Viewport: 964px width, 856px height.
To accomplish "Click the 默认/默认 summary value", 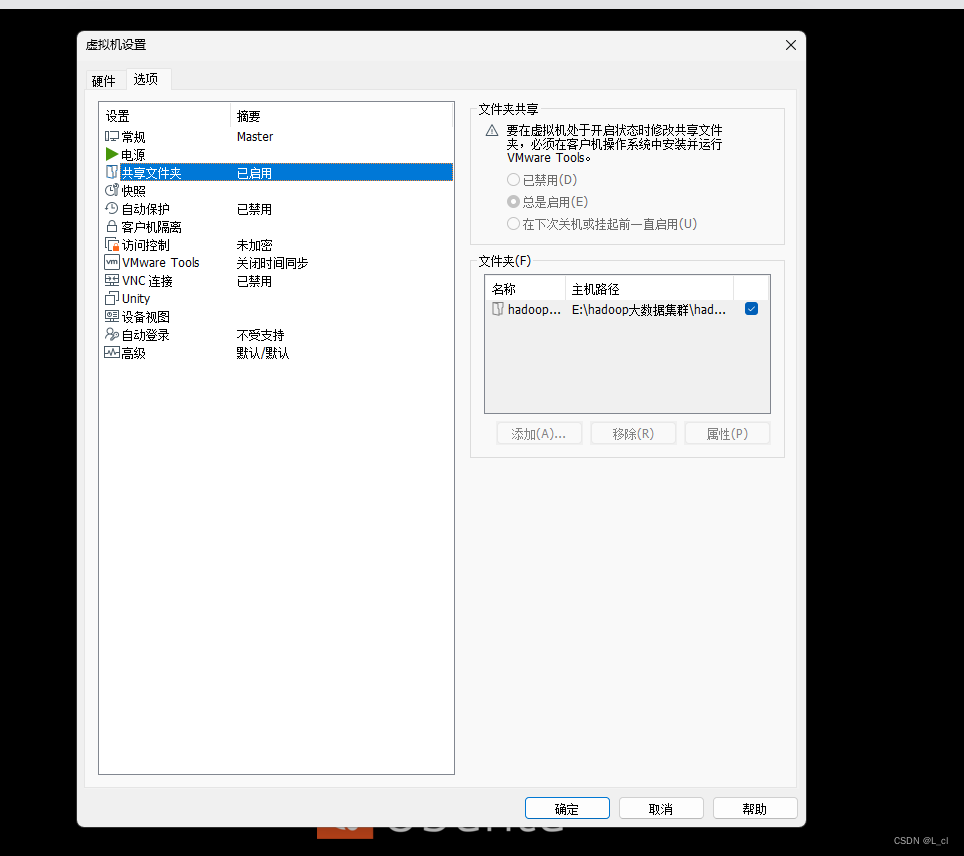I will (263, 353).
